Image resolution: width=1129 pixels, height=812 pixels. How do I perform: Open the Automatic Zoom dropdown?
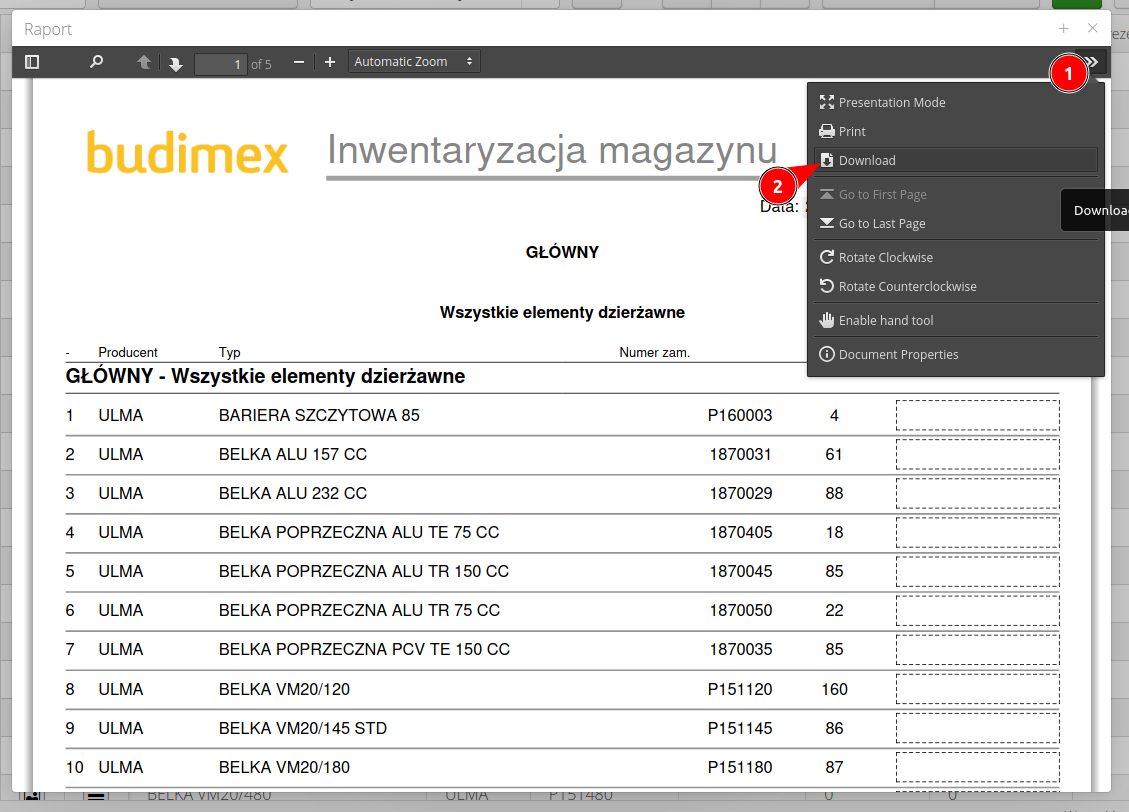tap(414, 60)
